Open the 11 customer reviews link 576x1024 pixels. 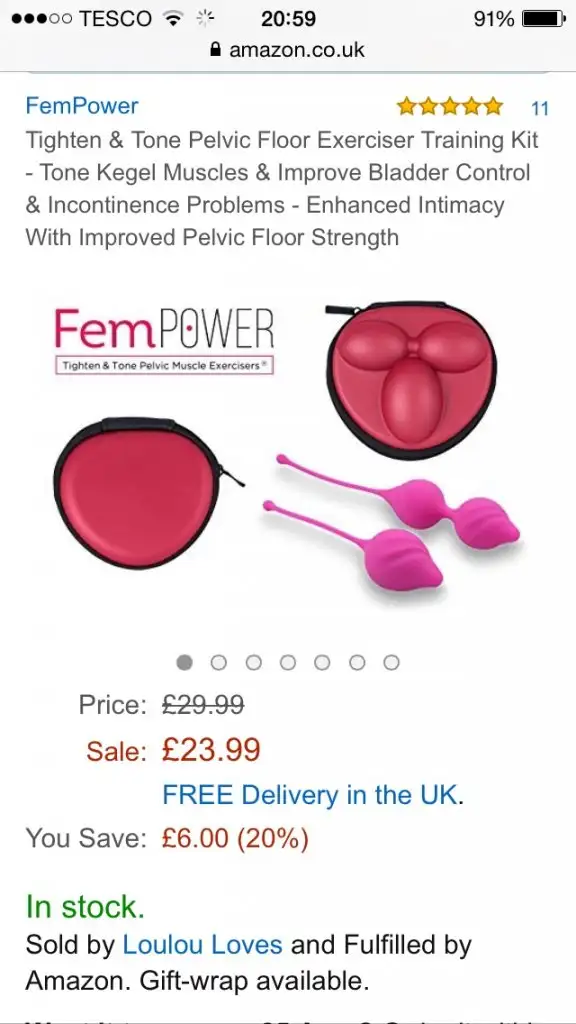point(539,108)
